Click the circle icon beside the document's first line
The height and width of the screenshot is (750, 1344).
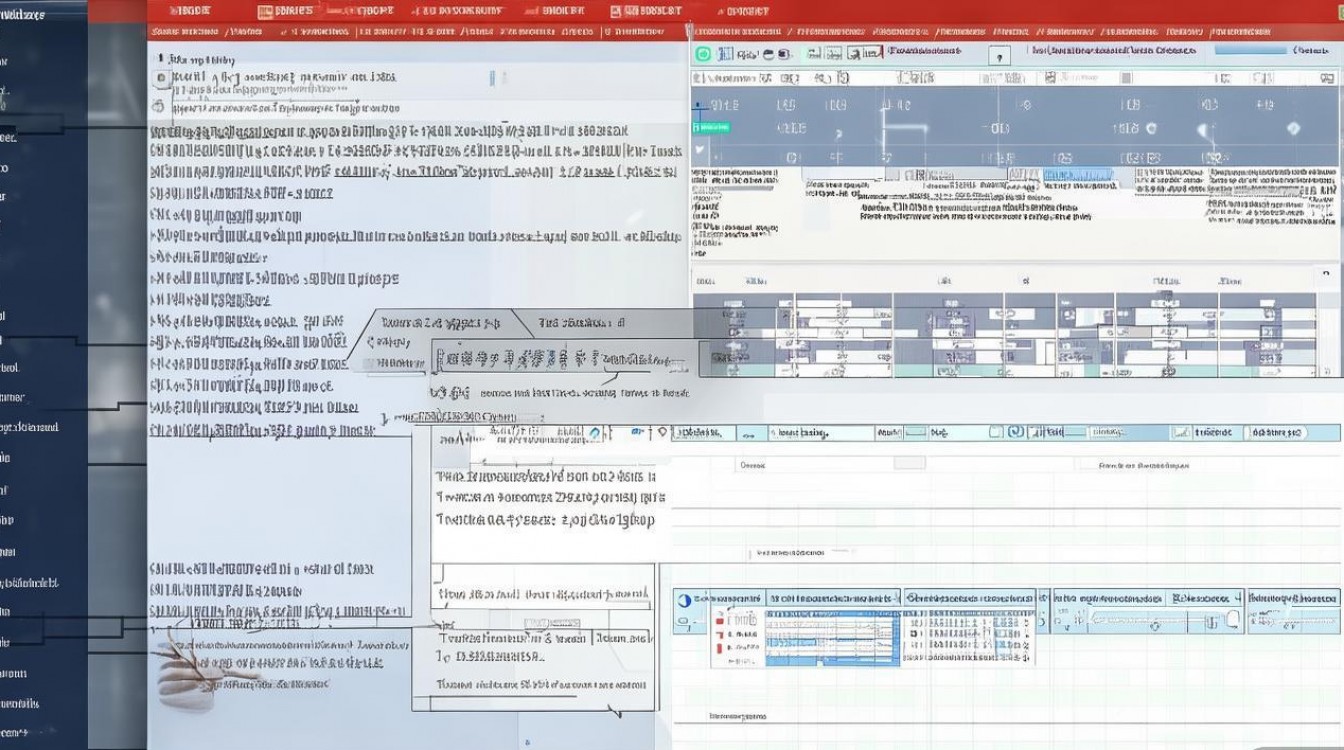pyautogui.click(x=161, y=78)
